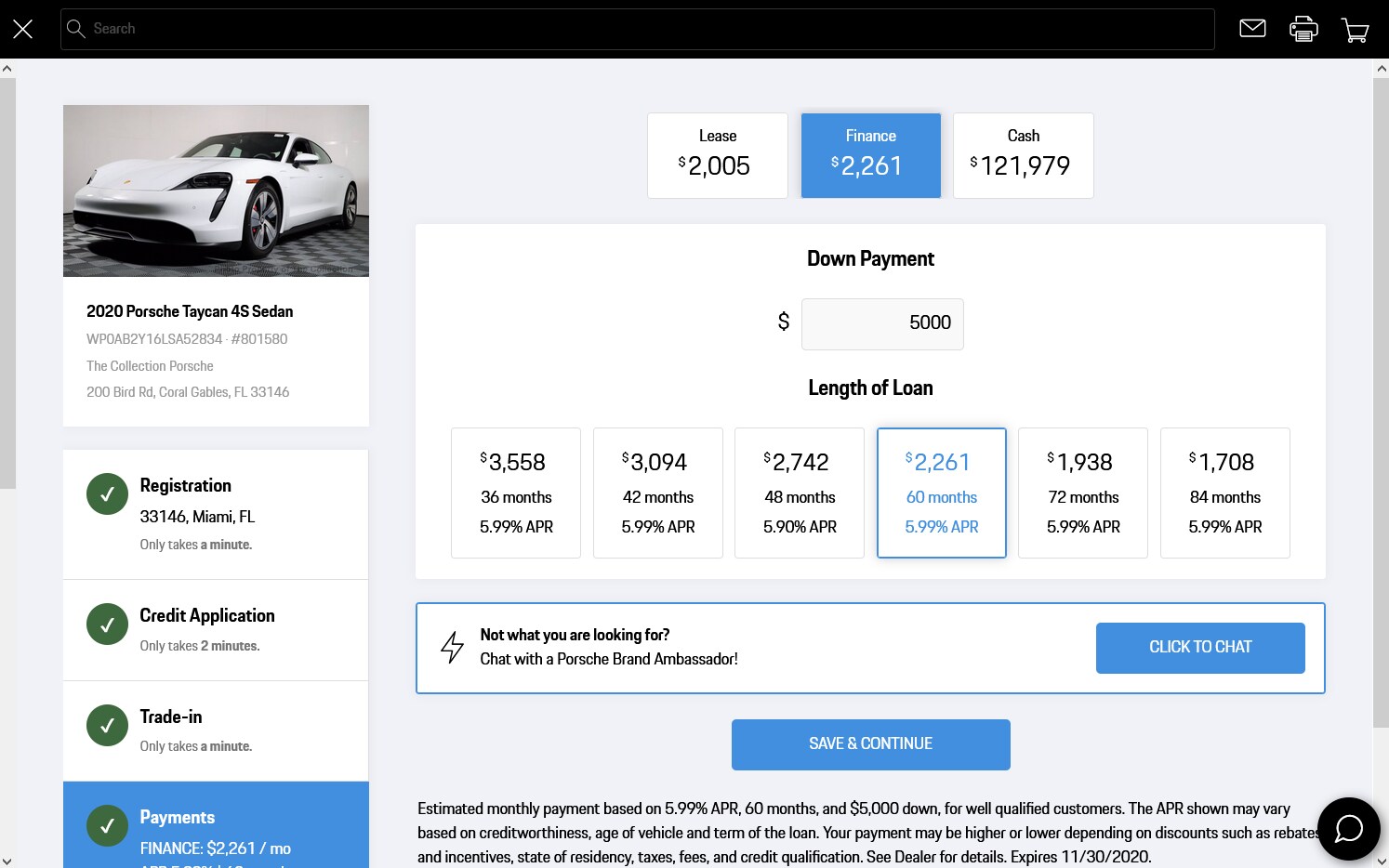Click the 33146, Miami, FL text
Screen dimensions: 1389x868
point(197,517)
